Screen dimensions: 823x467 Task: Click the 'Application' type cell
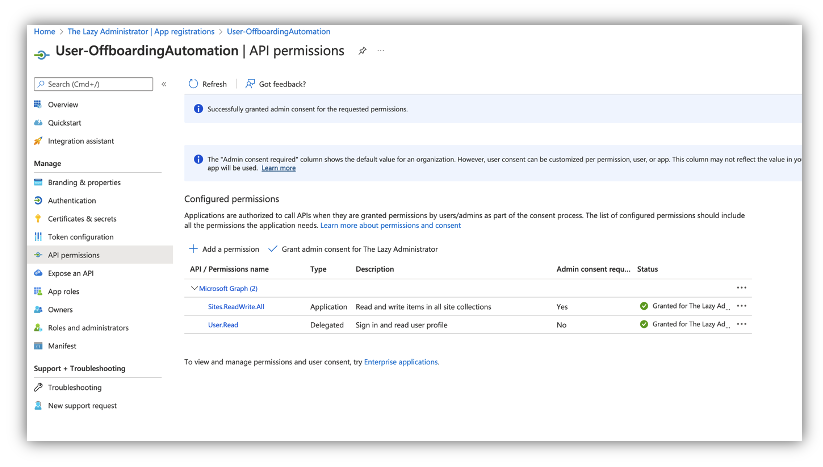329,306
